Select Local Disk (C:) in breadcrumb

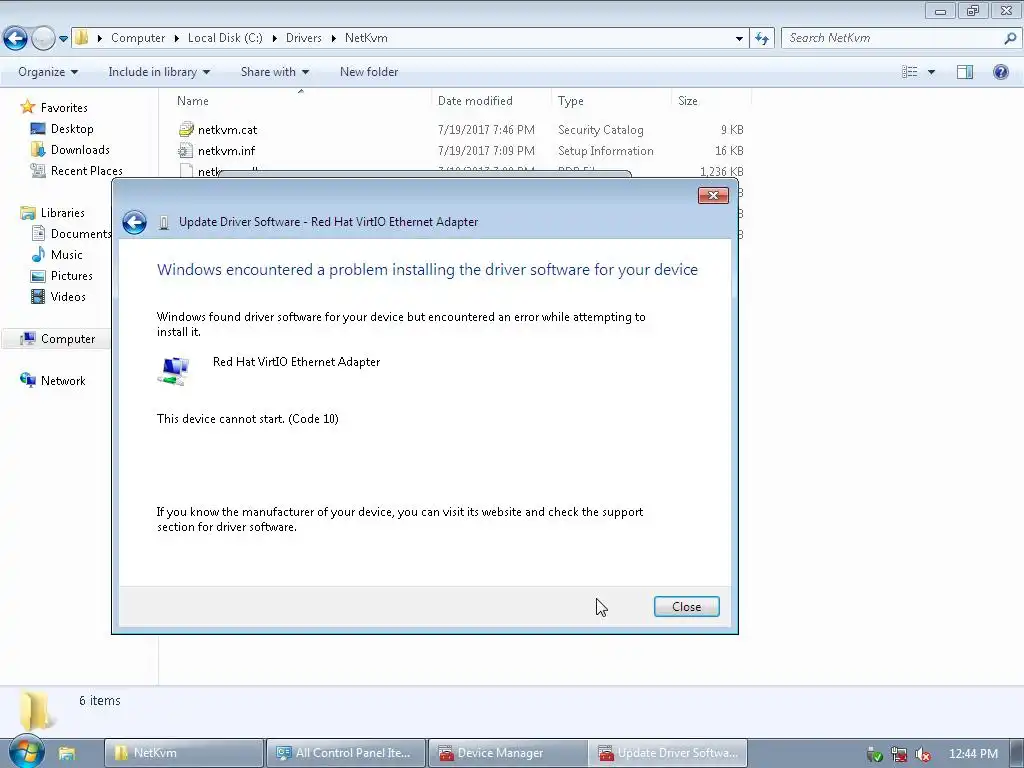click(225, 38)
